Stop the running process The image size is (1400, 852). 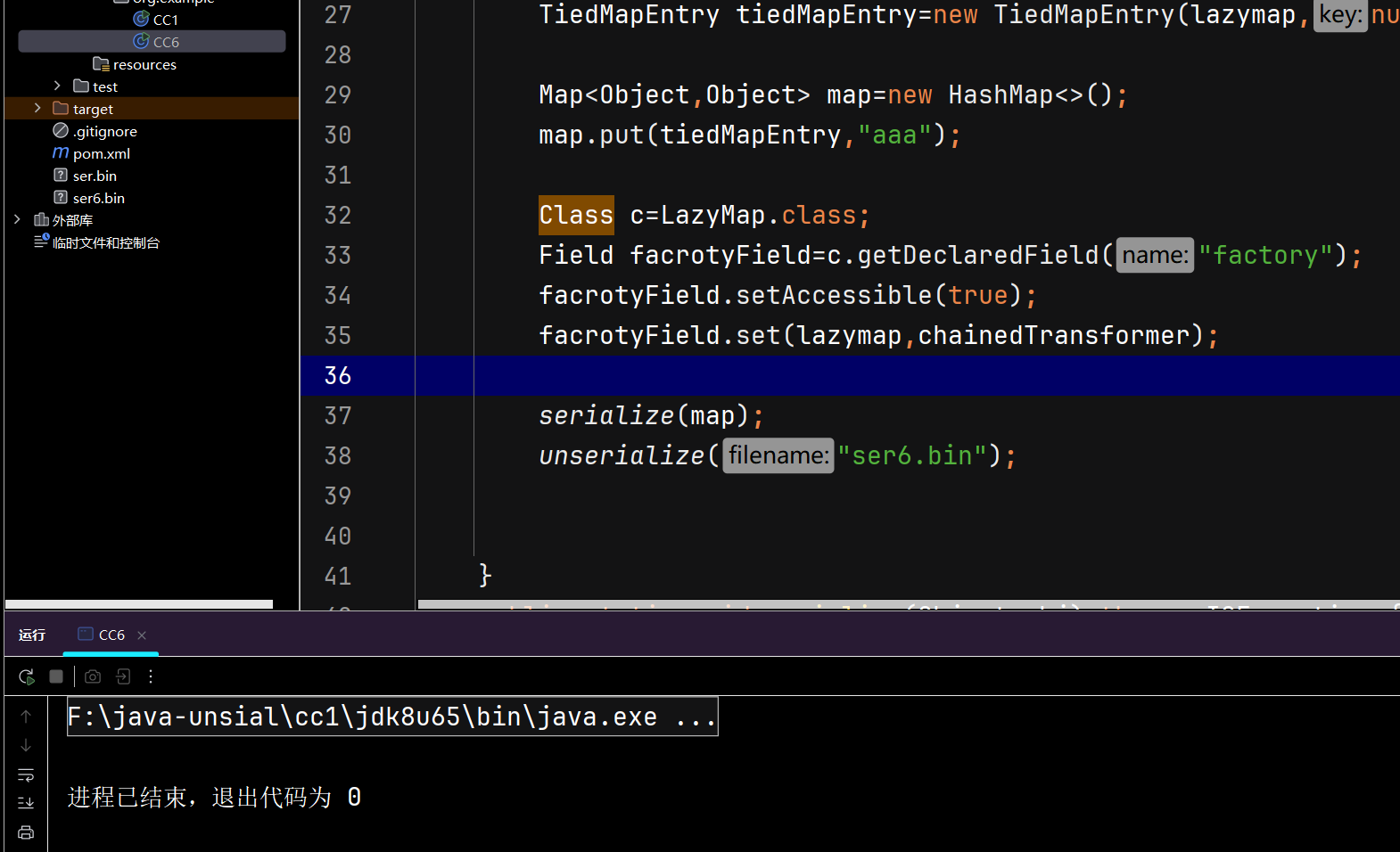pos(56,677)
